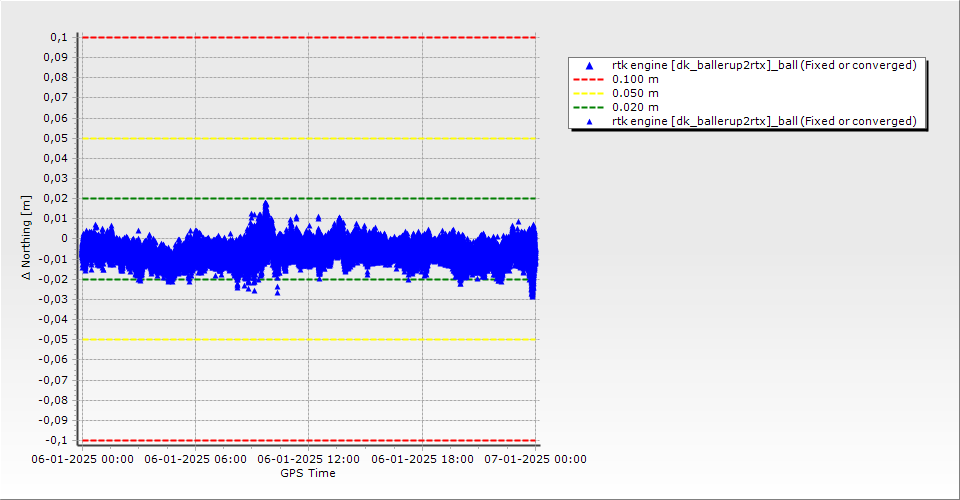This screenshot has height=500, width=960.
Task: Select the '0.020 m' legend entry
Action: pyautogui.click(x=636, y=108)
